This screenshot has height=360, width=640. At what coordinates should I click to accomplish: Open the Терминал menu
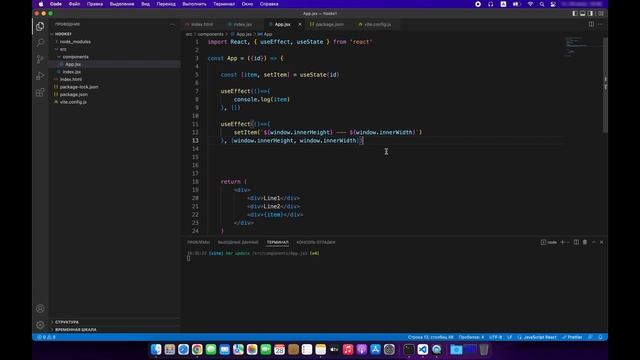[224, 4]
